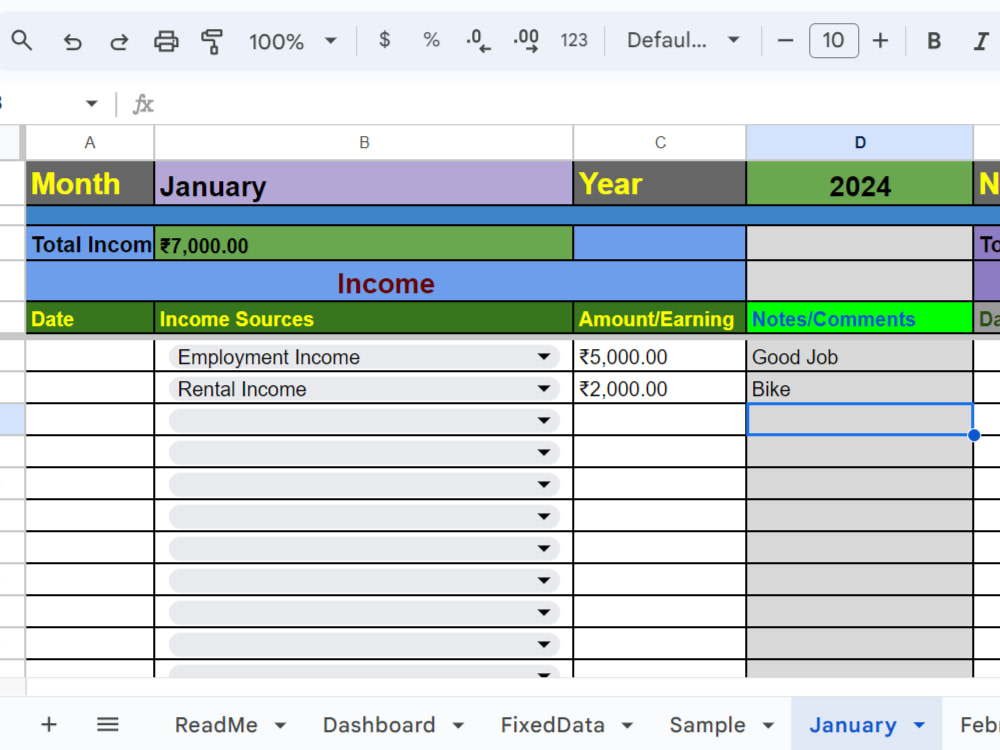Format selection as currency
This screenshot has width=1000, height=750.
click(x=384, y=41)
